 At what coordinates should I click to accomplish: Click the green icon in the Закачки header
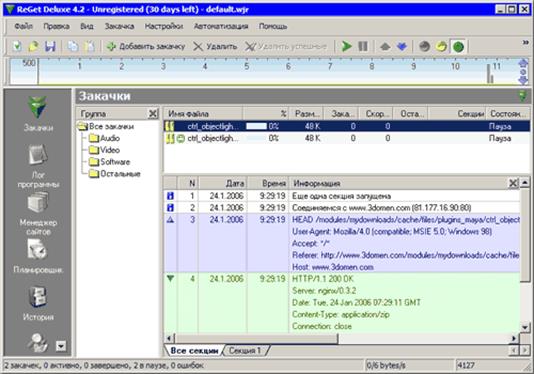coord(522,96)
